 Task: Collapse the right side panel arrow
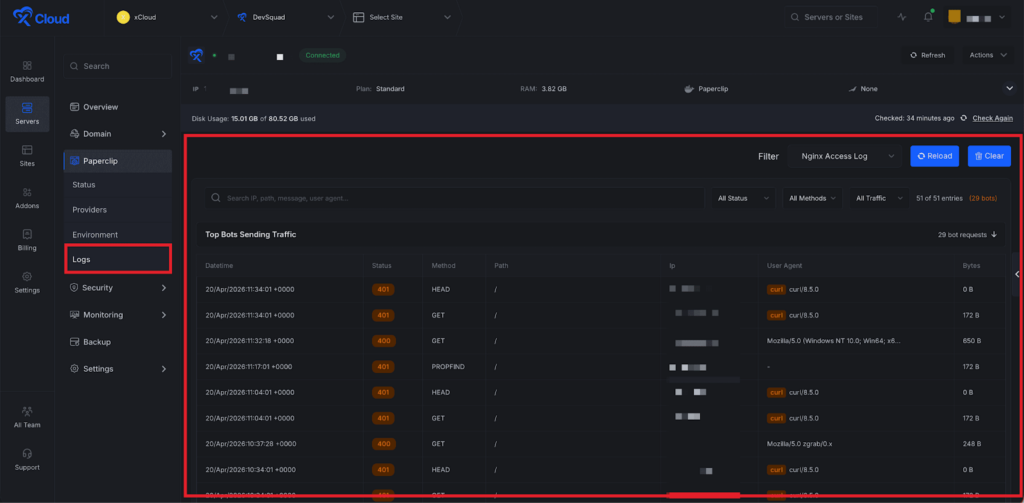tap(1017, 274)
